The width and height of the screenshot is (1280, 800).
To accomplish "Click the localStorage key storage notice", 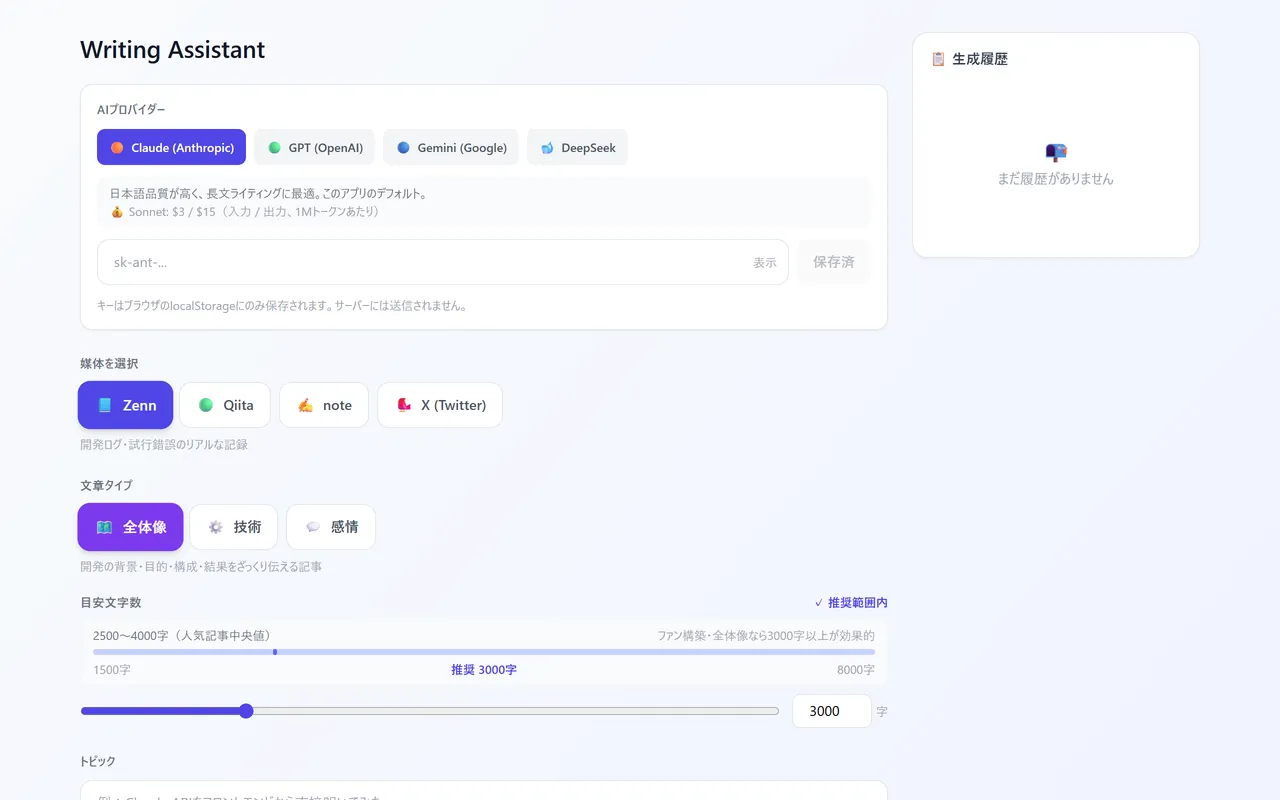I will coord(282,306).
